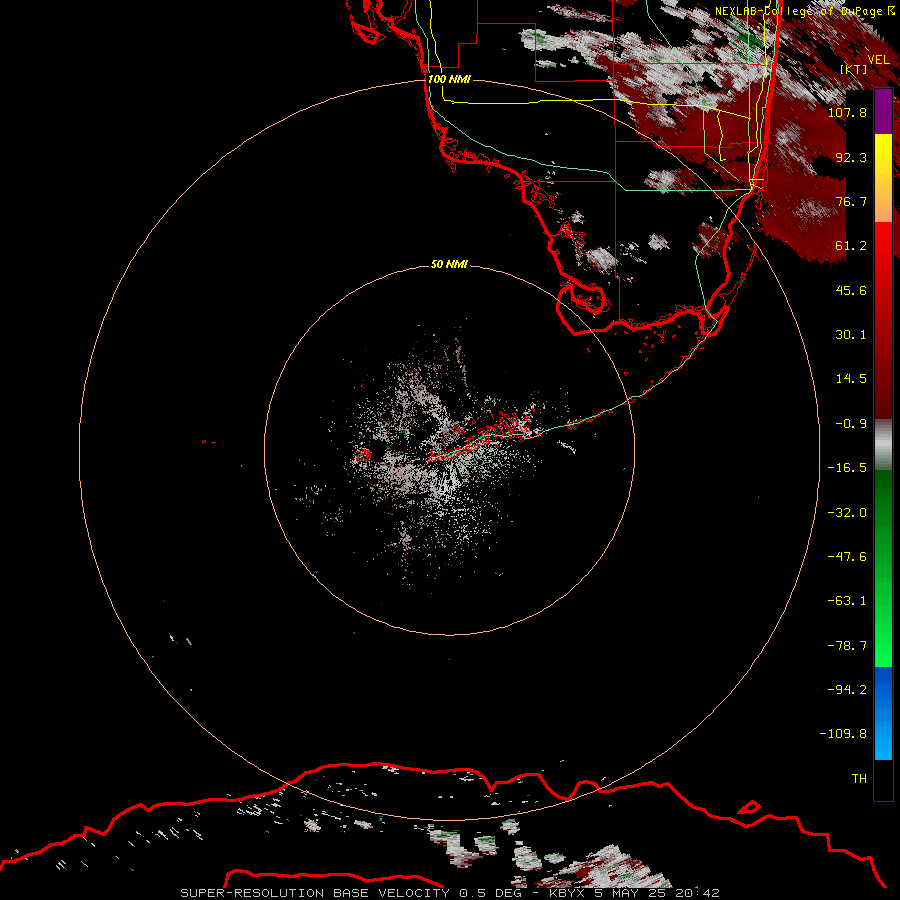The image size is (900, 900).
Task: Click the 100 NMI range ring label
Action: pos(449,79)
